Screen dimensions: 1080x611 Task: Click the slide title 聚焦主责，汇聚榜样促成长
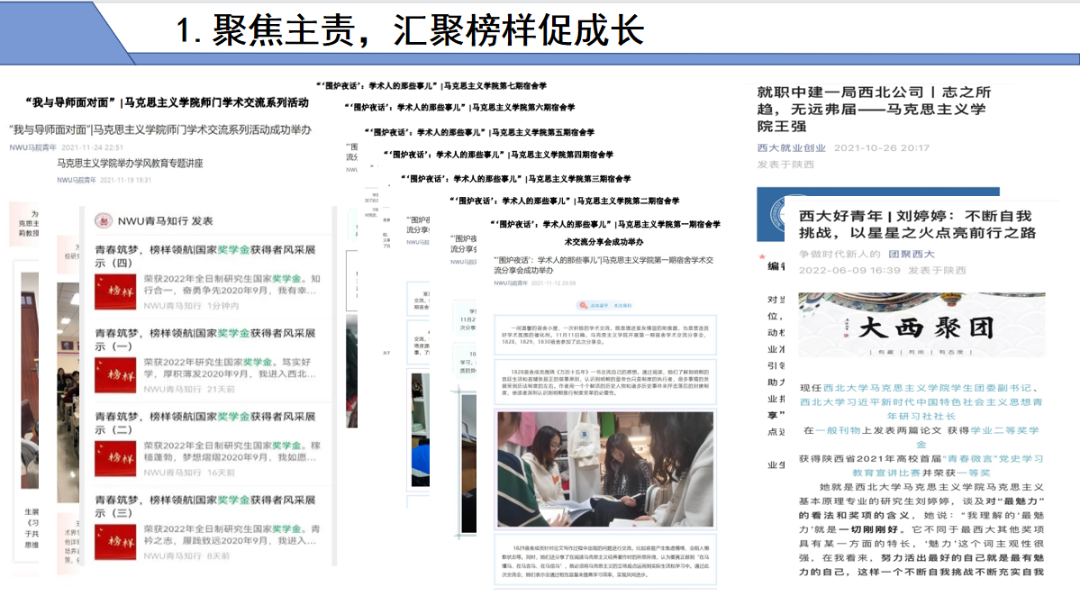pyautogui.click(x=410, y=30)
